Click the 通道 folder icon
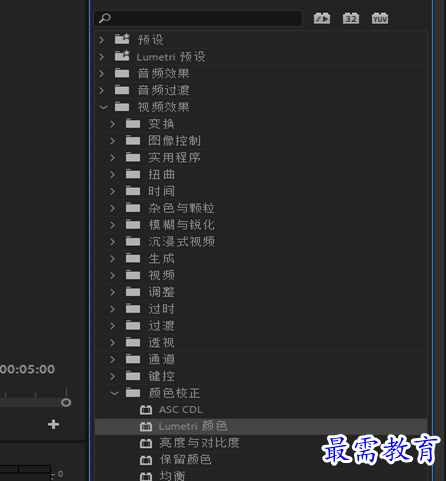 coord(133,359)
